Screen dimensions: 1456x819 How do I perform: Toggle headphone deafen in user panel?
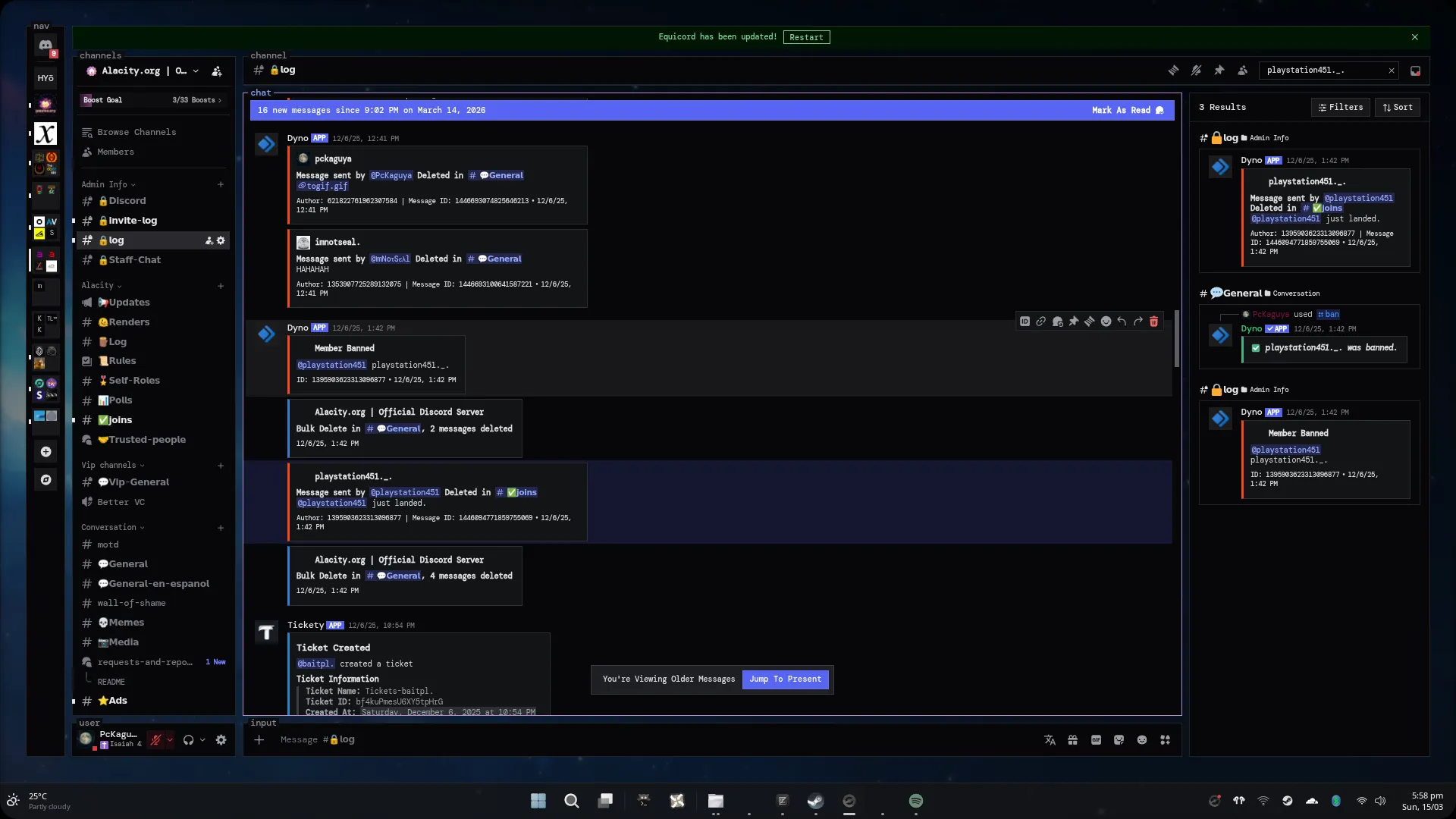188,740
